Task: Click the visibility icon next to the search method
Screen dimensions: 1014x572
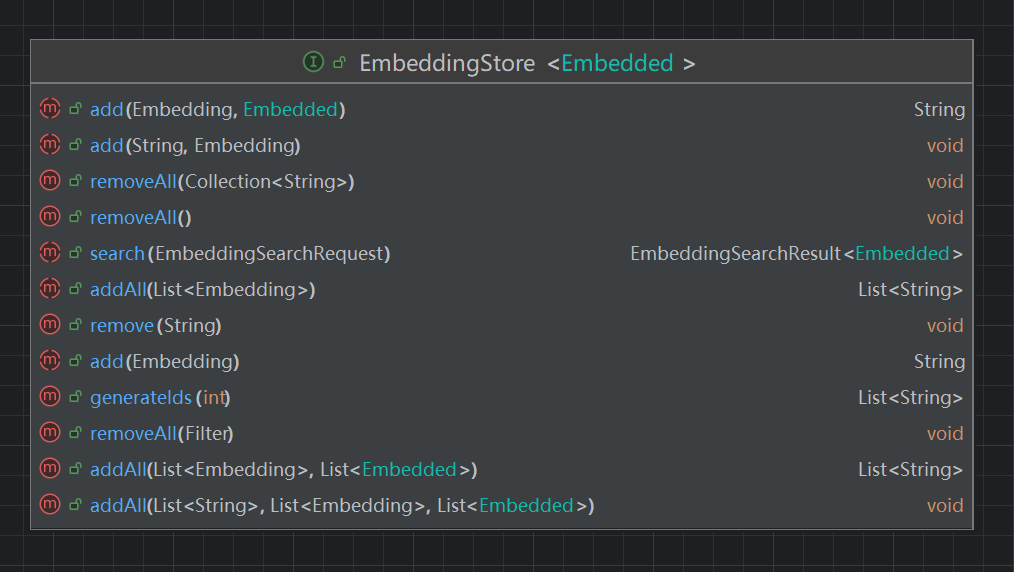Action: tap(75, 253)
